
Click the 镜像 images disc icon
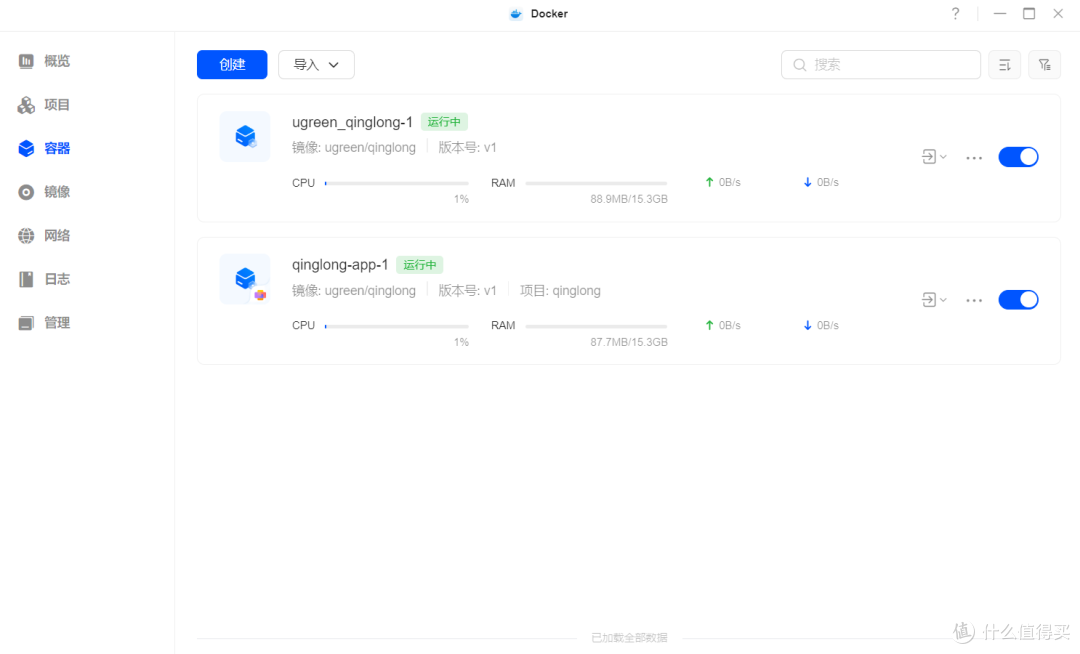tap(26, 192)
